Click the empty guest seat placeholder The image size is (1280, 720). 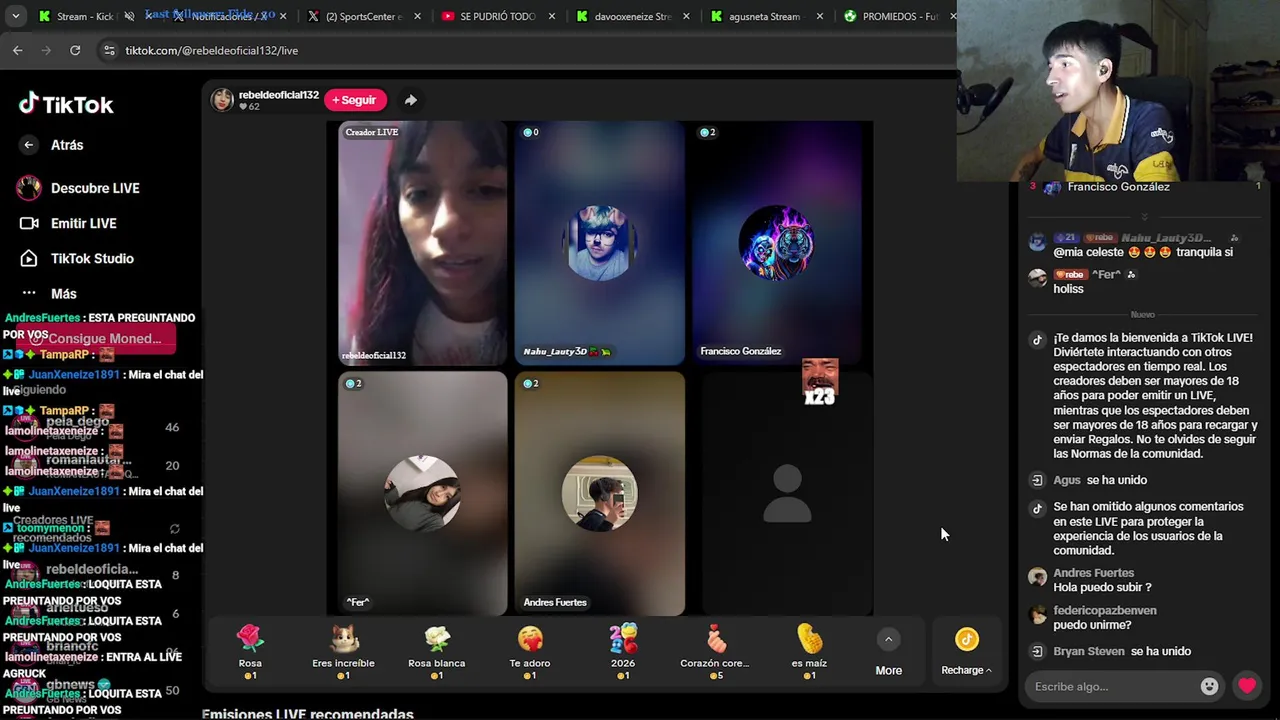(787, 494)
